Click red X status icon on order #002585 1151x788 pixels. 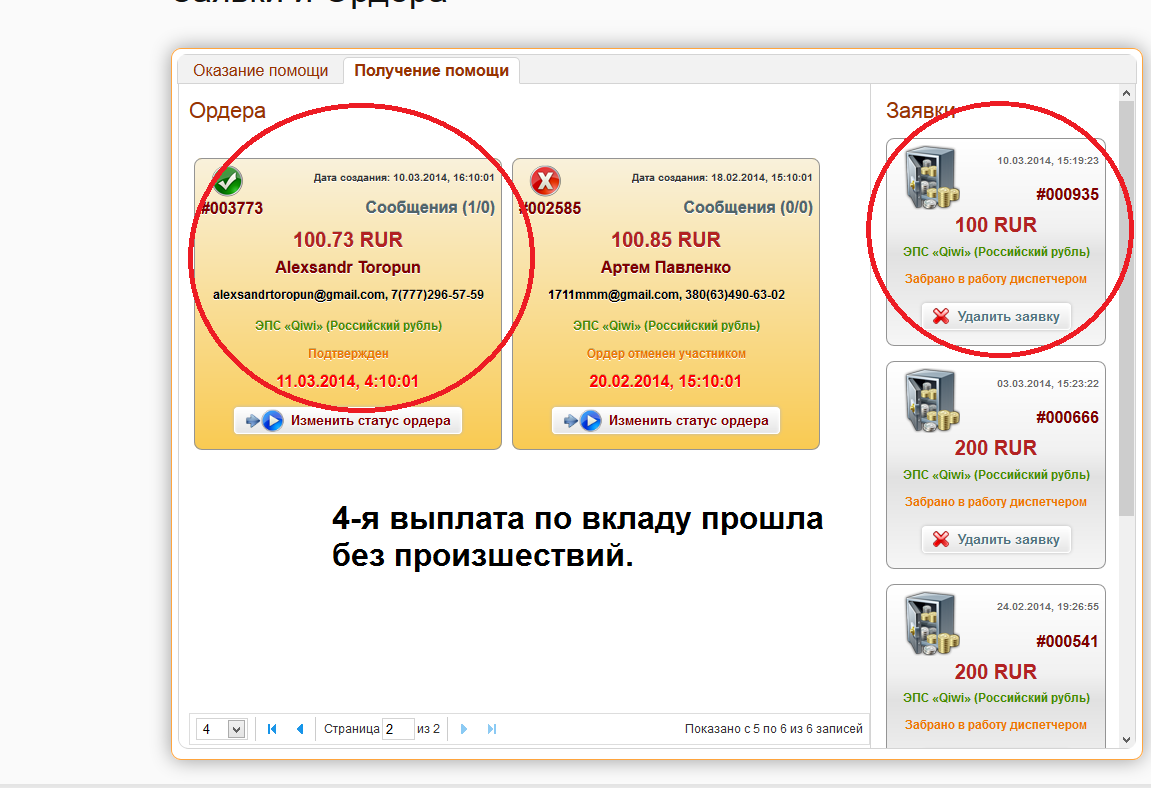(x=545, y=182)
